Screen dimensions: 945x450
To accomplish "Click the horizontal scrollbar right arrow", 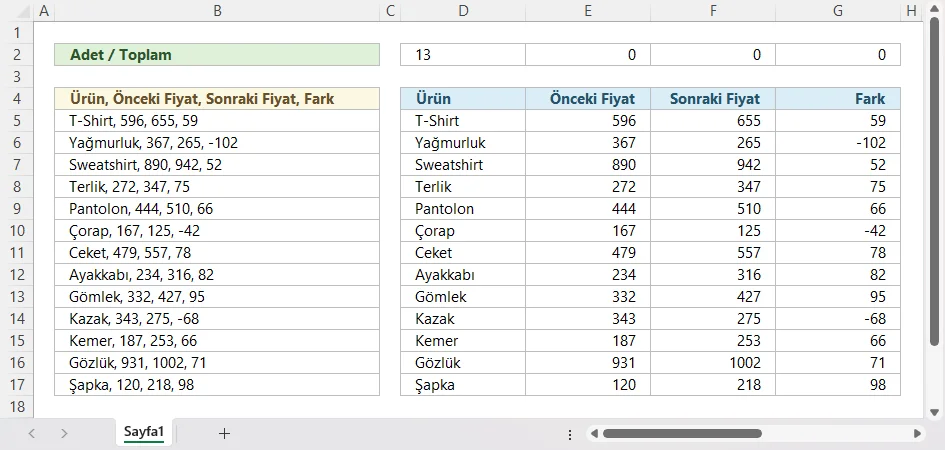I will tap(918, 434).
